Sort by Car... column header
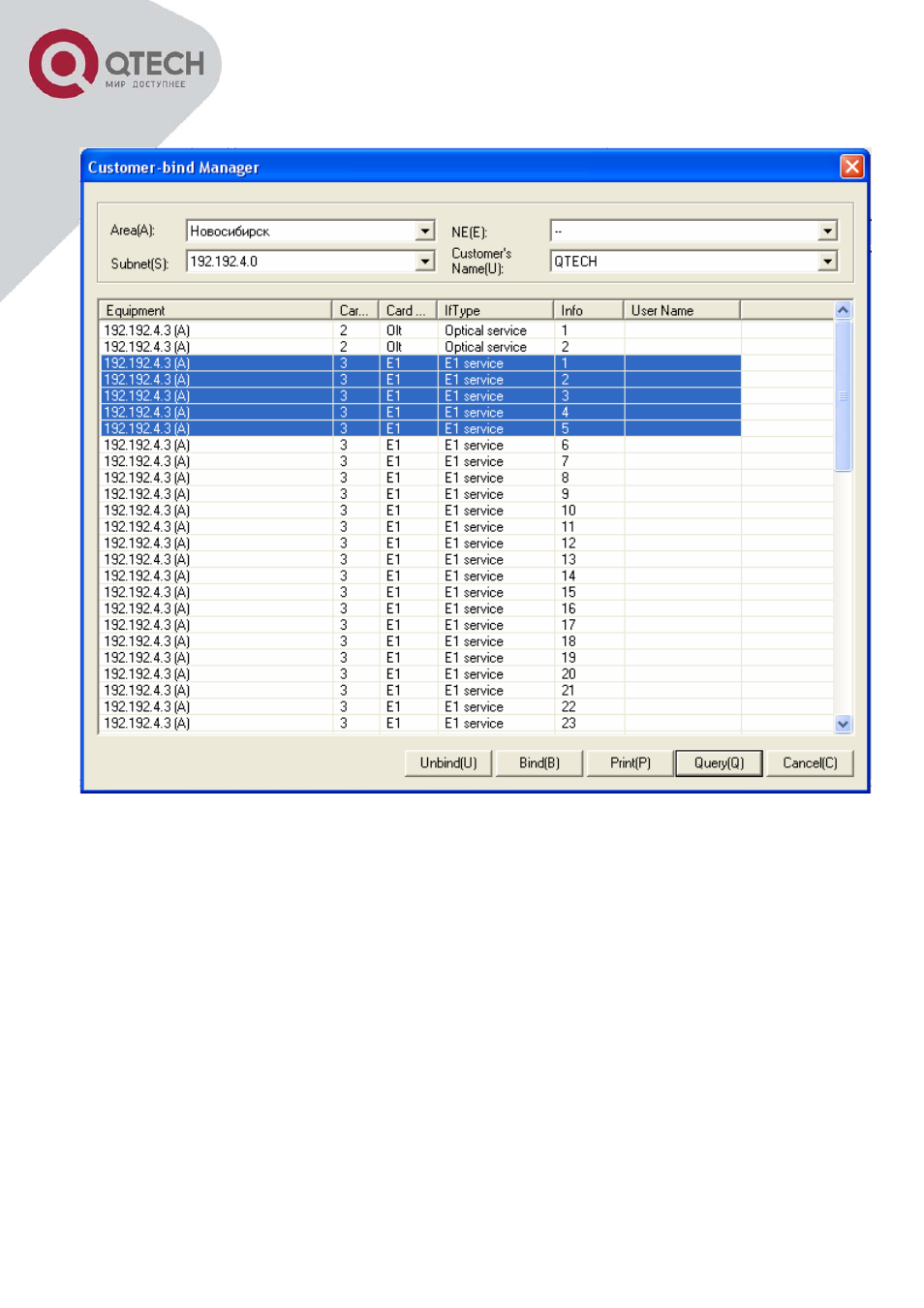This screenshot has height=1308, width=924. pyautogui.click(x=354, y=310)
